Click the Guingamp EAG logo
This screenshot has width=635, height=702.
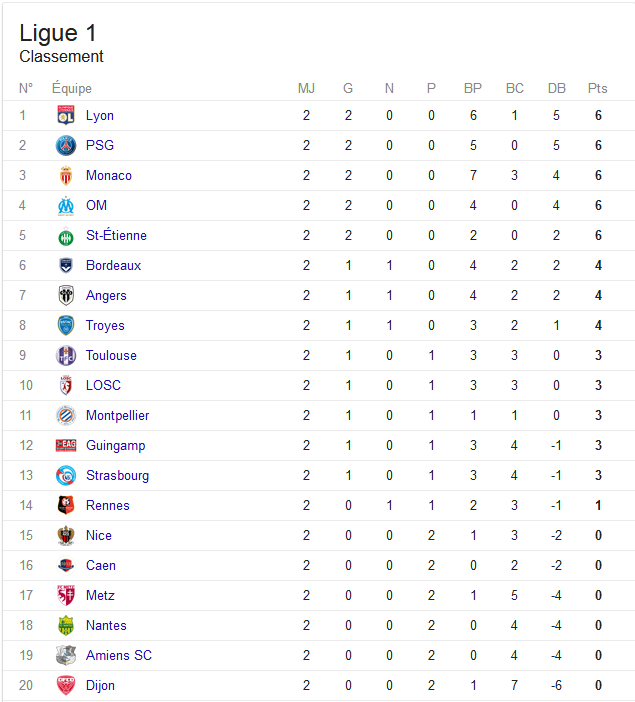66,445
